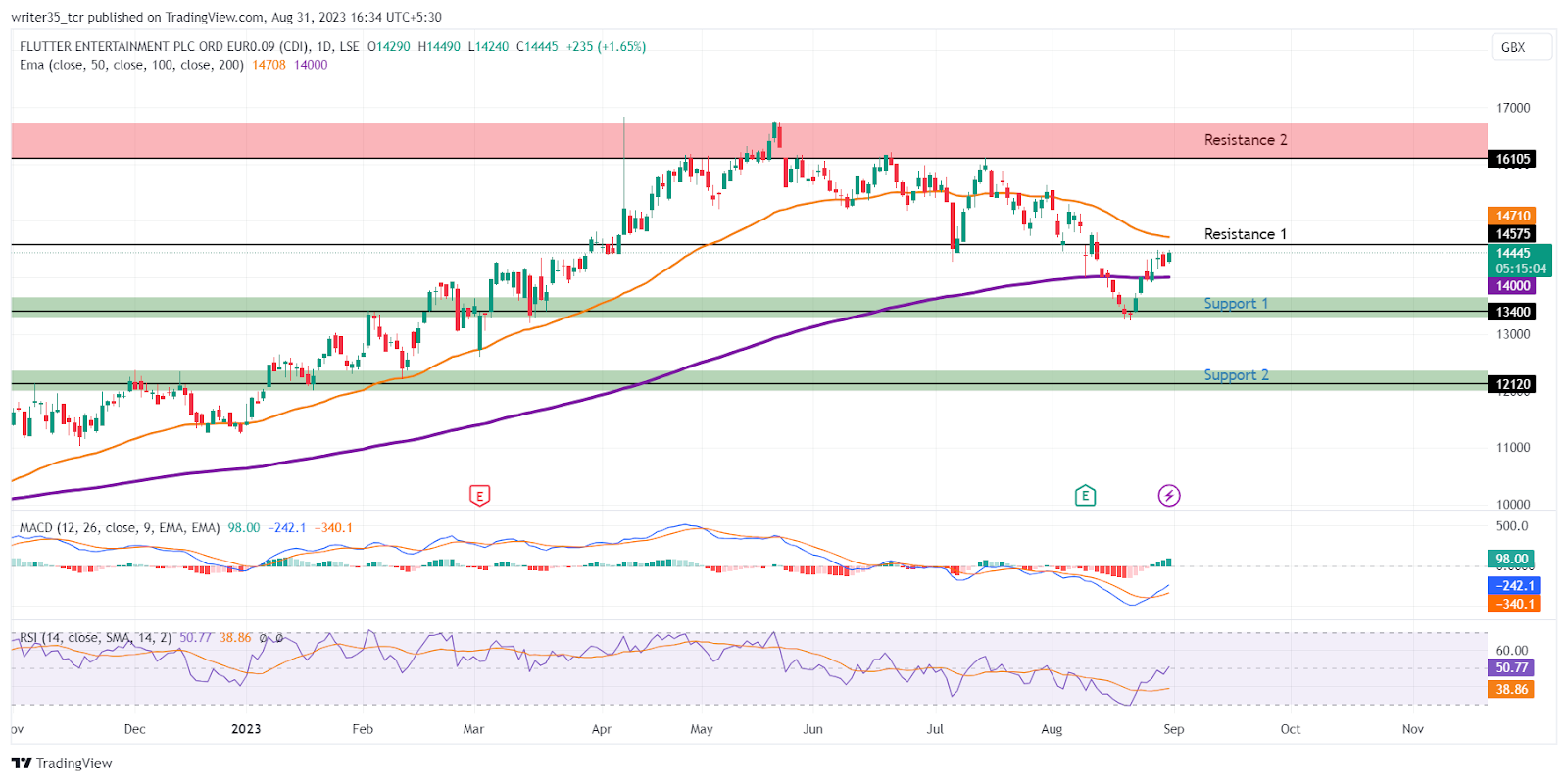Select the Resistance 2 label

pos(1246,140)
